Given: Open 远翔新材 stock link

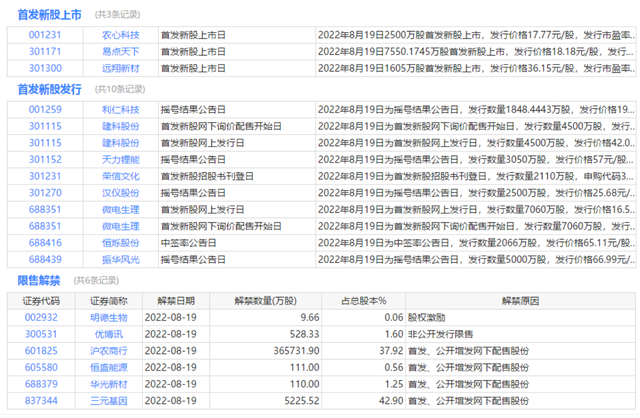Looking at the screenshot, I should click(x=120, y=68).
